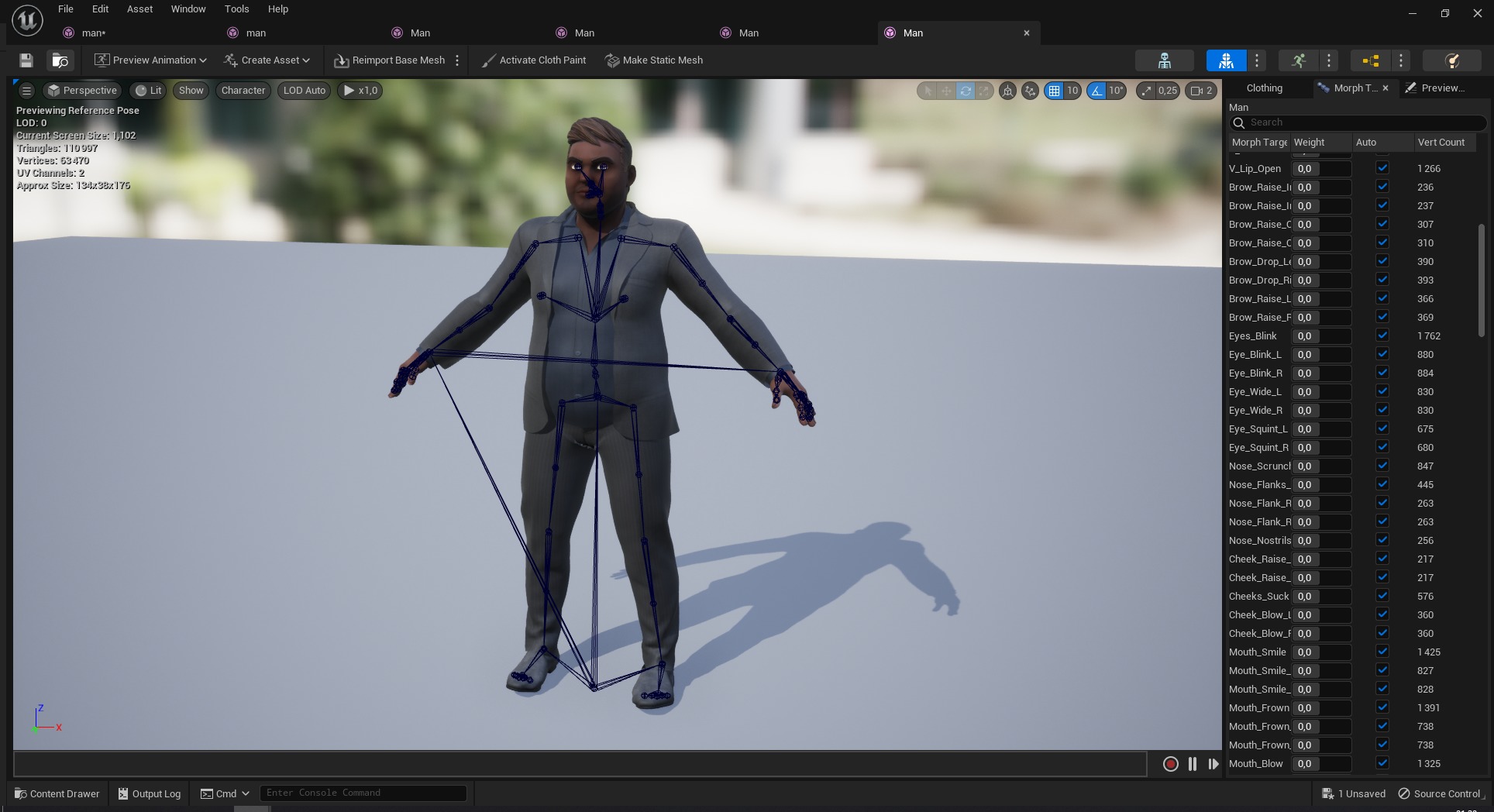1494x812 pixels.
Task: Open options dots next to Animation mode
Action: pos(1329,60)
